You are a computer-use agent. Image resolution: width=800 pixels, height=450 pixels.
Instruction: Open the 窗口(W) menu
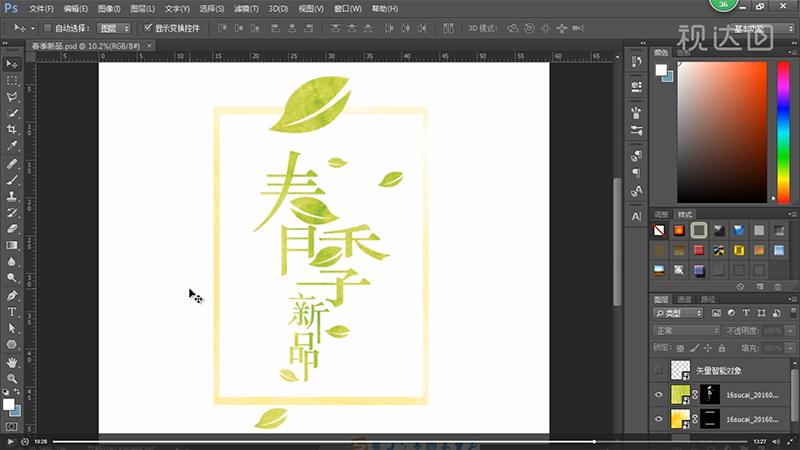click(347, 9)
